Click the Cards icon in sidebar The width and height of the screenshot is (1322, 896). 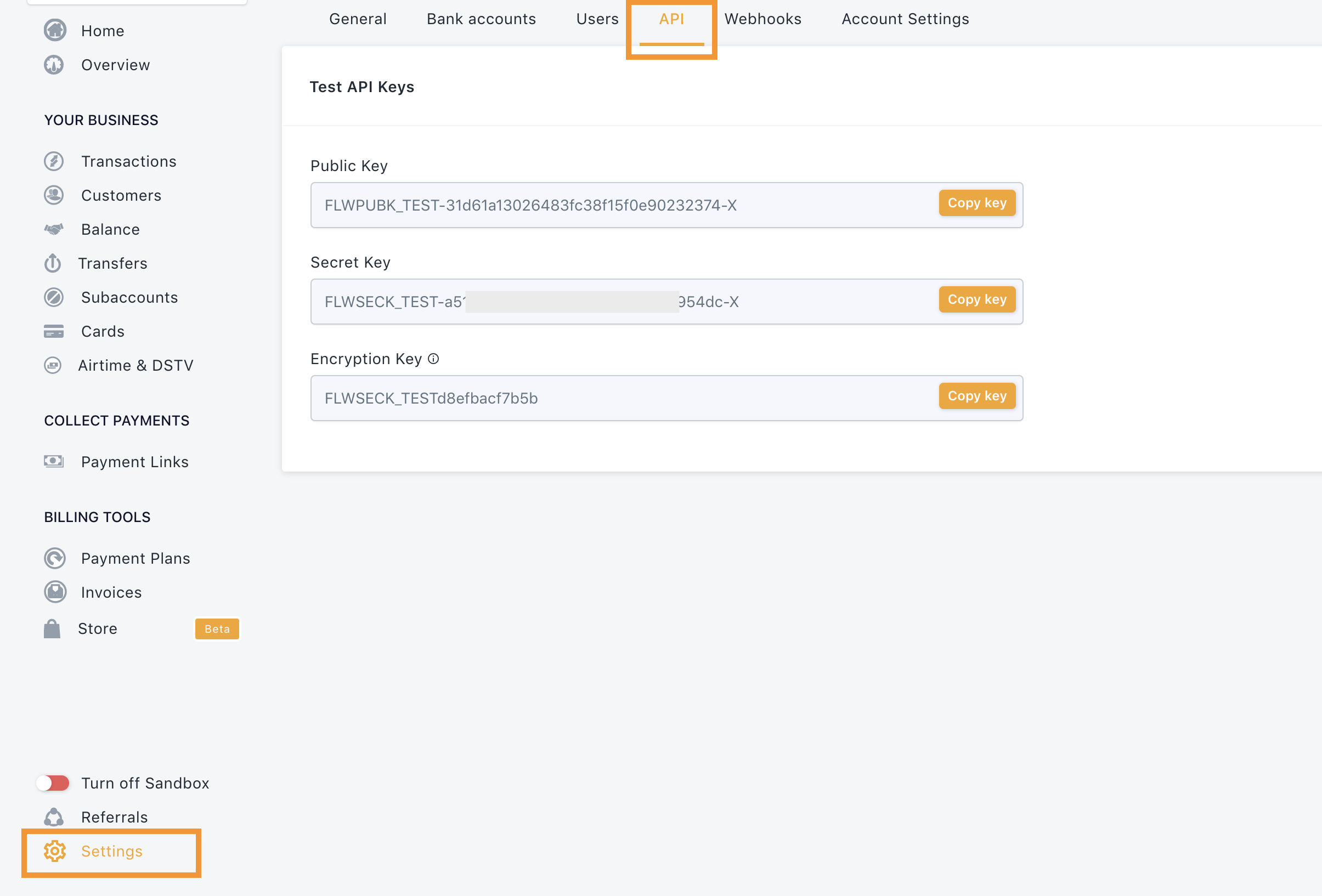[54, 331]
